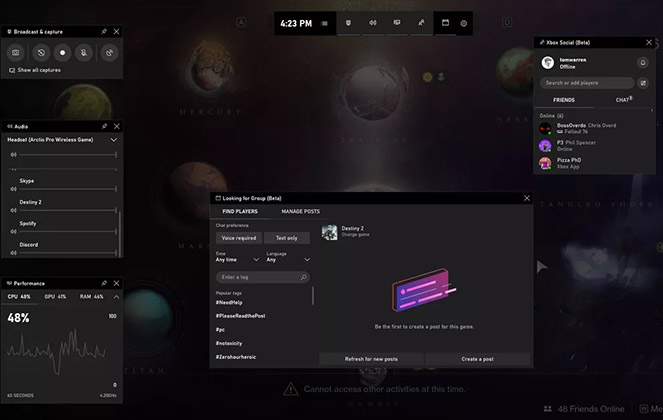
Task: Expand the Headset audio device dropdown
Action: point(114,140)
